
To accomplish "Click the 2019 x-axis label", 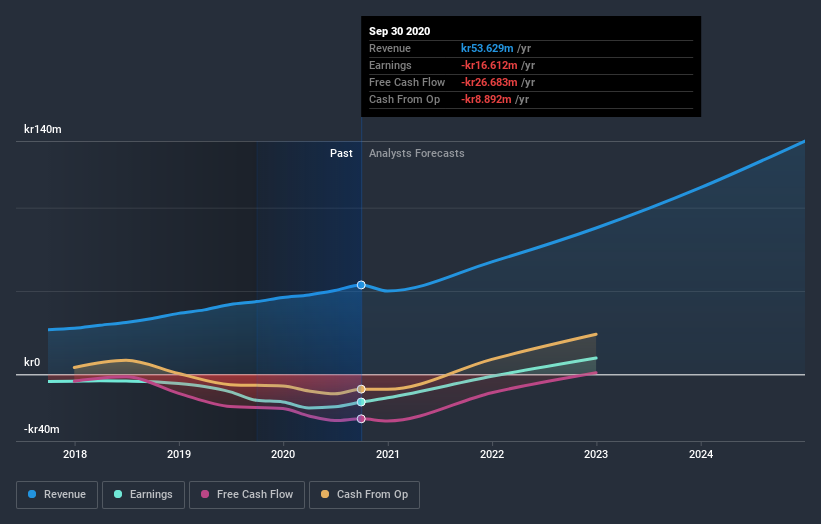I will pos(179,454).
